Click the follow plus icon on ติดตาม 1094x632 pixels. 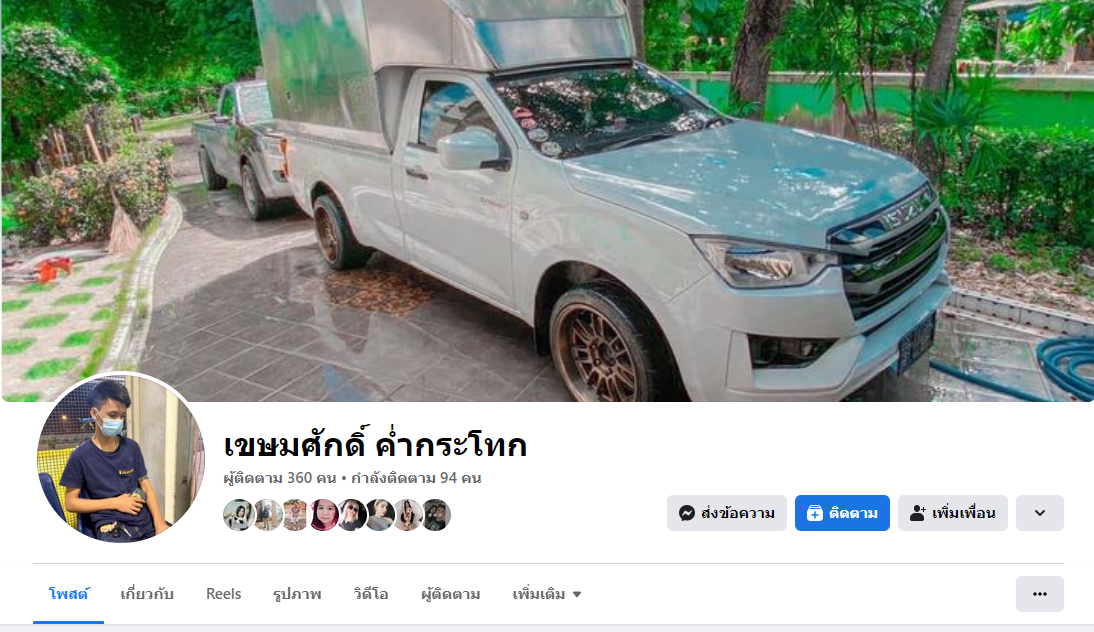(814, 513)
